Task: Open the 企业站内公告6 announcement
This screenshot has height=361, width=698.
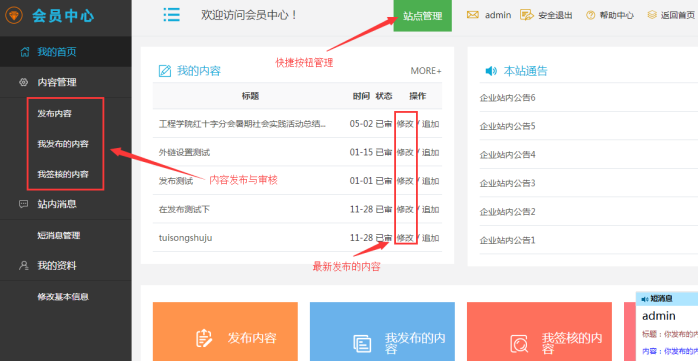Action: [x=507, y=97]
